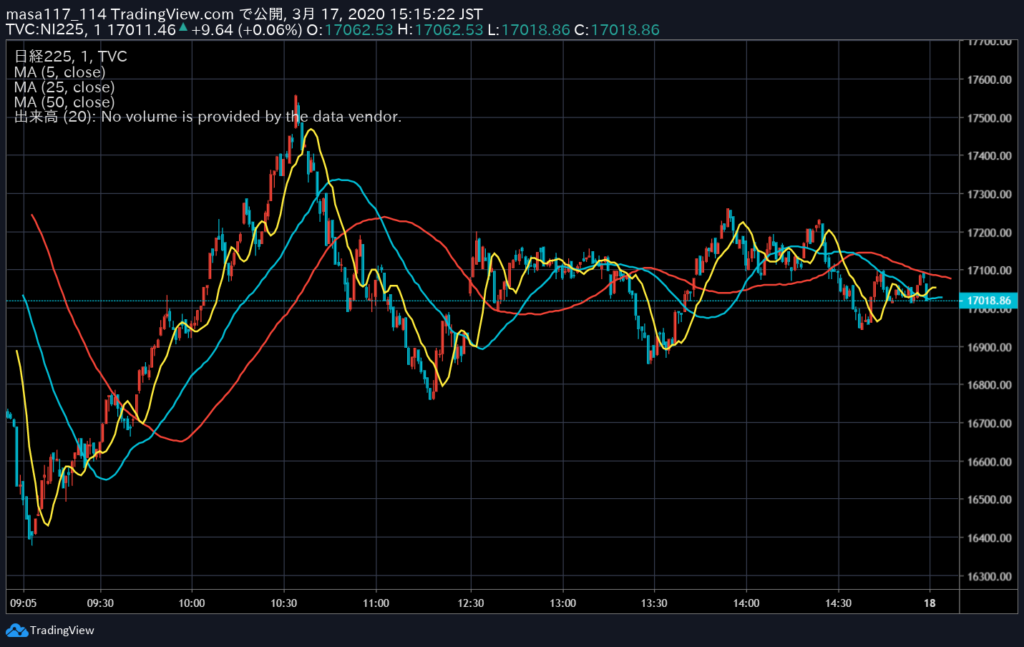Click the 17300.00 price axis label
The width and height of the screenshot is (1024, 647).
tap(989, 195)
